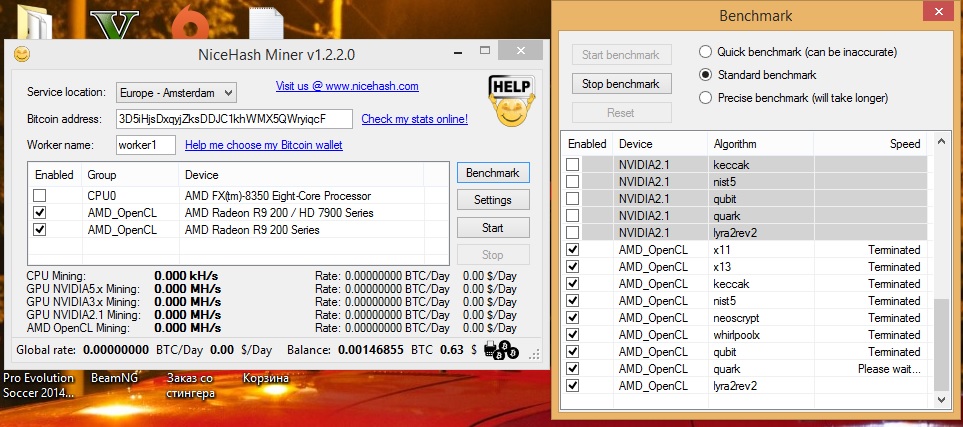
Task: Open the green V desktop icon
Action: pyautogui.click(x=114, y=25)
